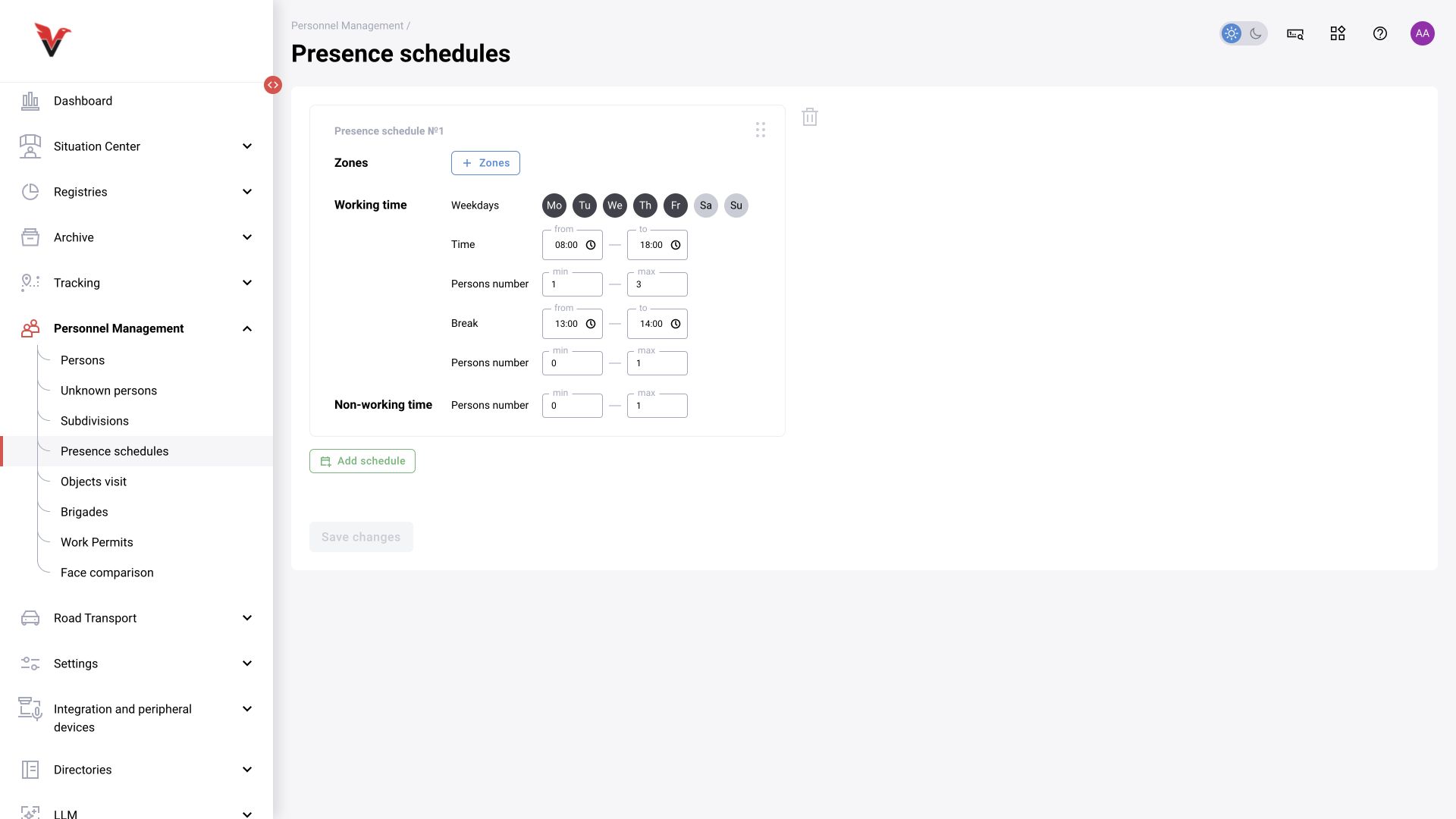Screen dimensions: 1456x819
Task: Click the Add schedule button
Action: [362, 461]
